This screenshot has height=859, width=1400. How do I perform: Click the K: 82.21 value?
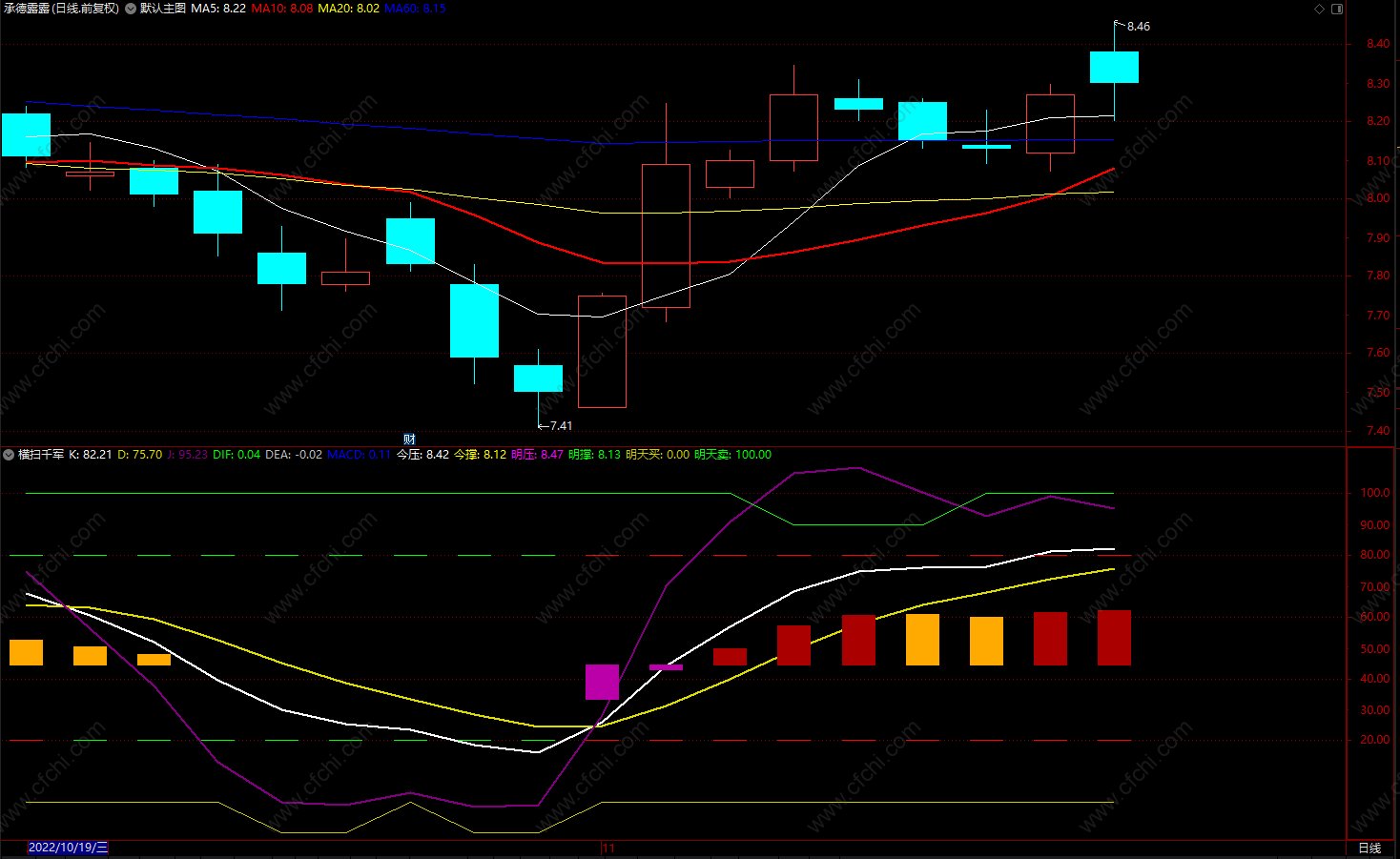(x=91, y=455)
